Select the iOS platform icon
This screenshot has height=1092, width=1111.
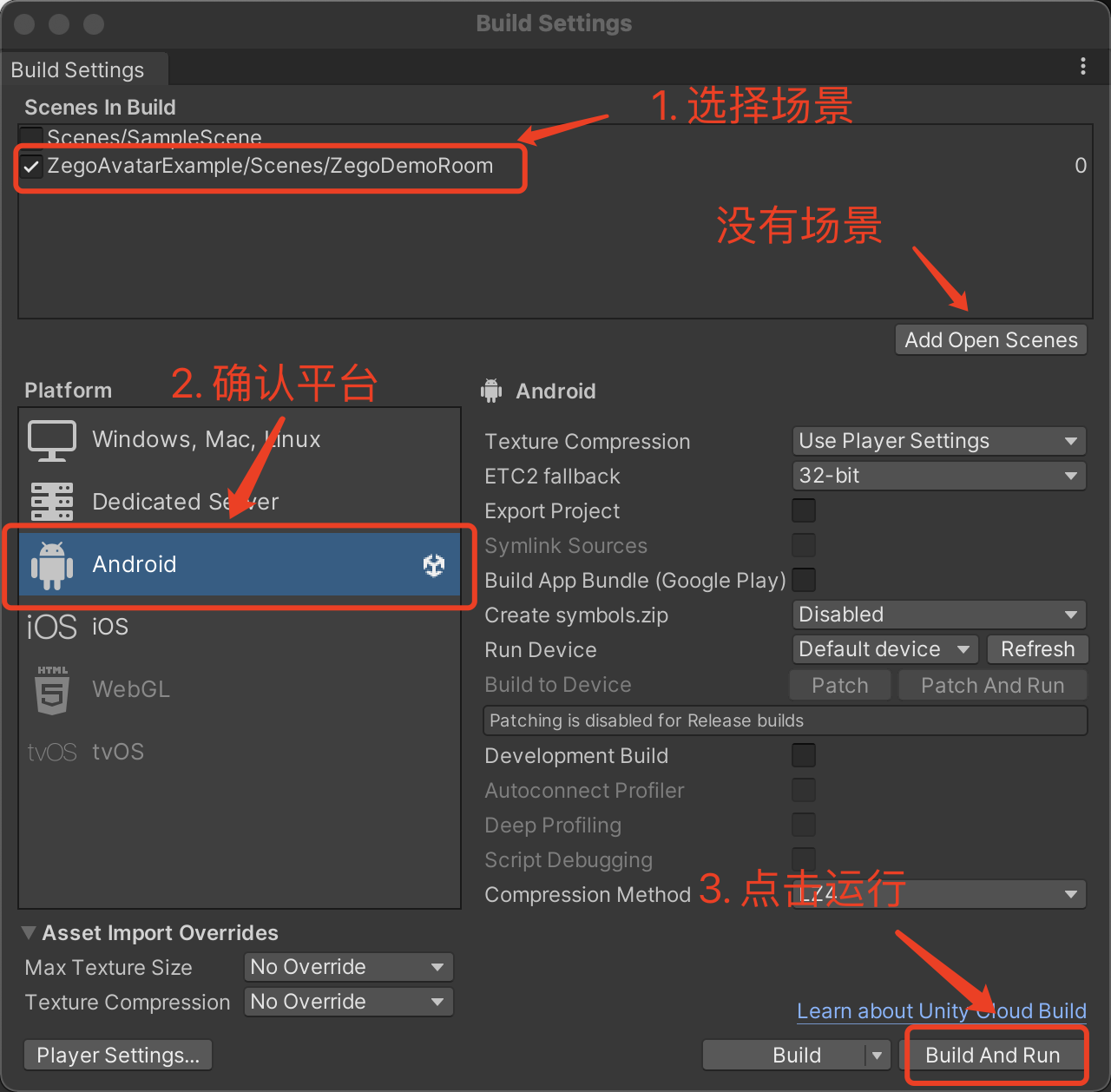coord(52,627)
